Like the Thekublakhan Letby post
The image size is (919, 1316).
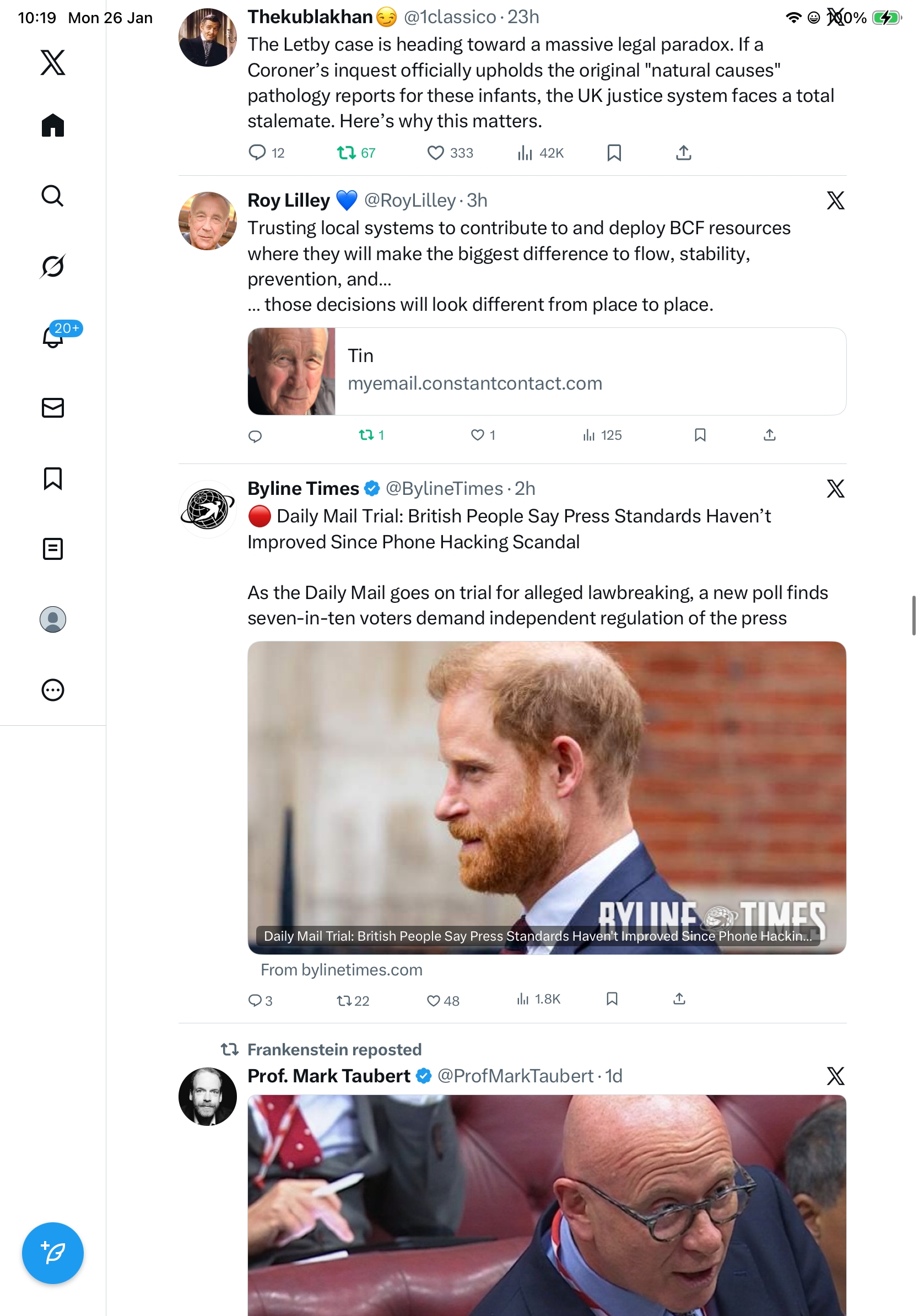pyautogui.click(x=435, y=153)
